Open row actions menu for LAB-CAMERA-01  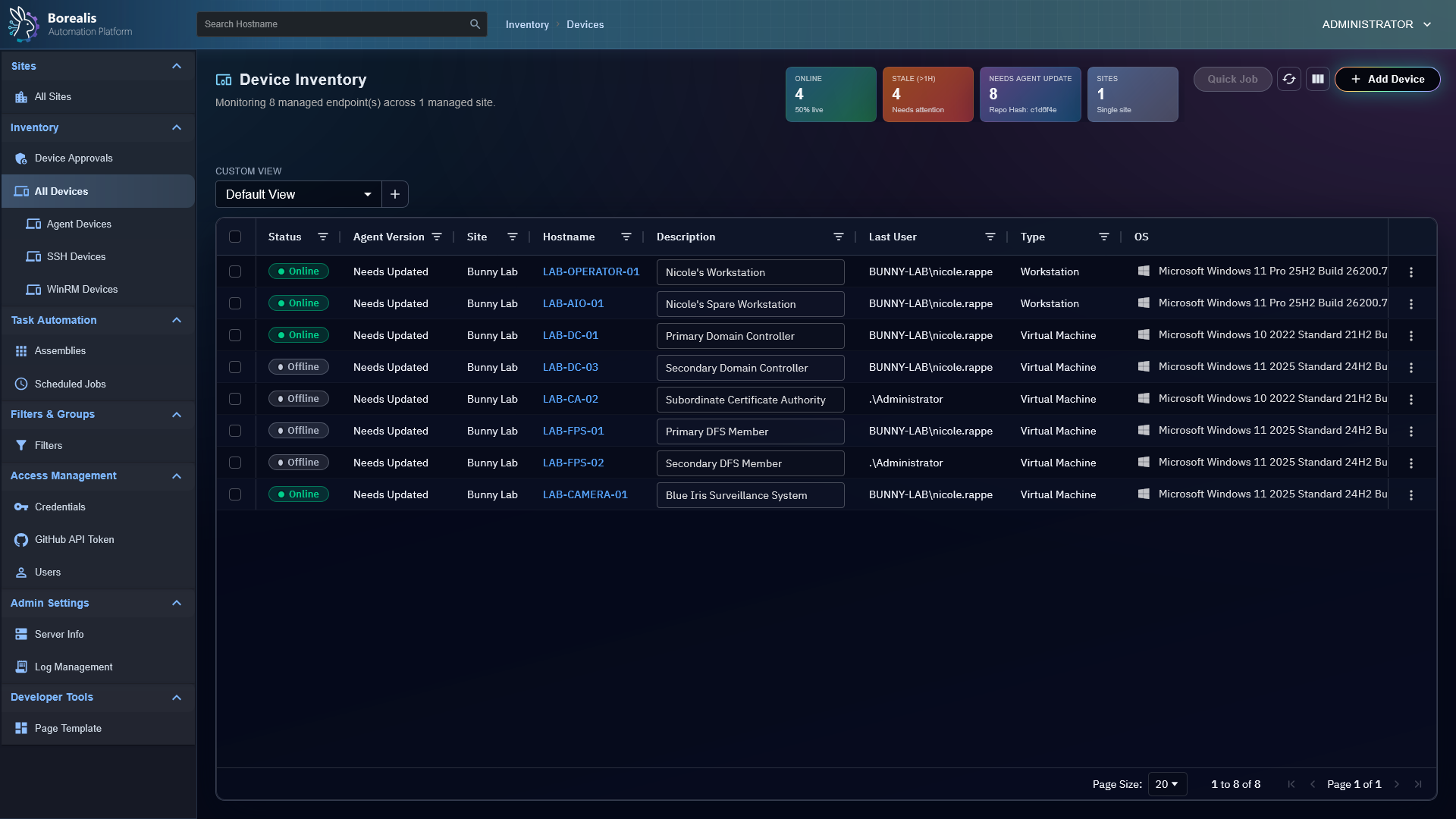coord(1410,494)
